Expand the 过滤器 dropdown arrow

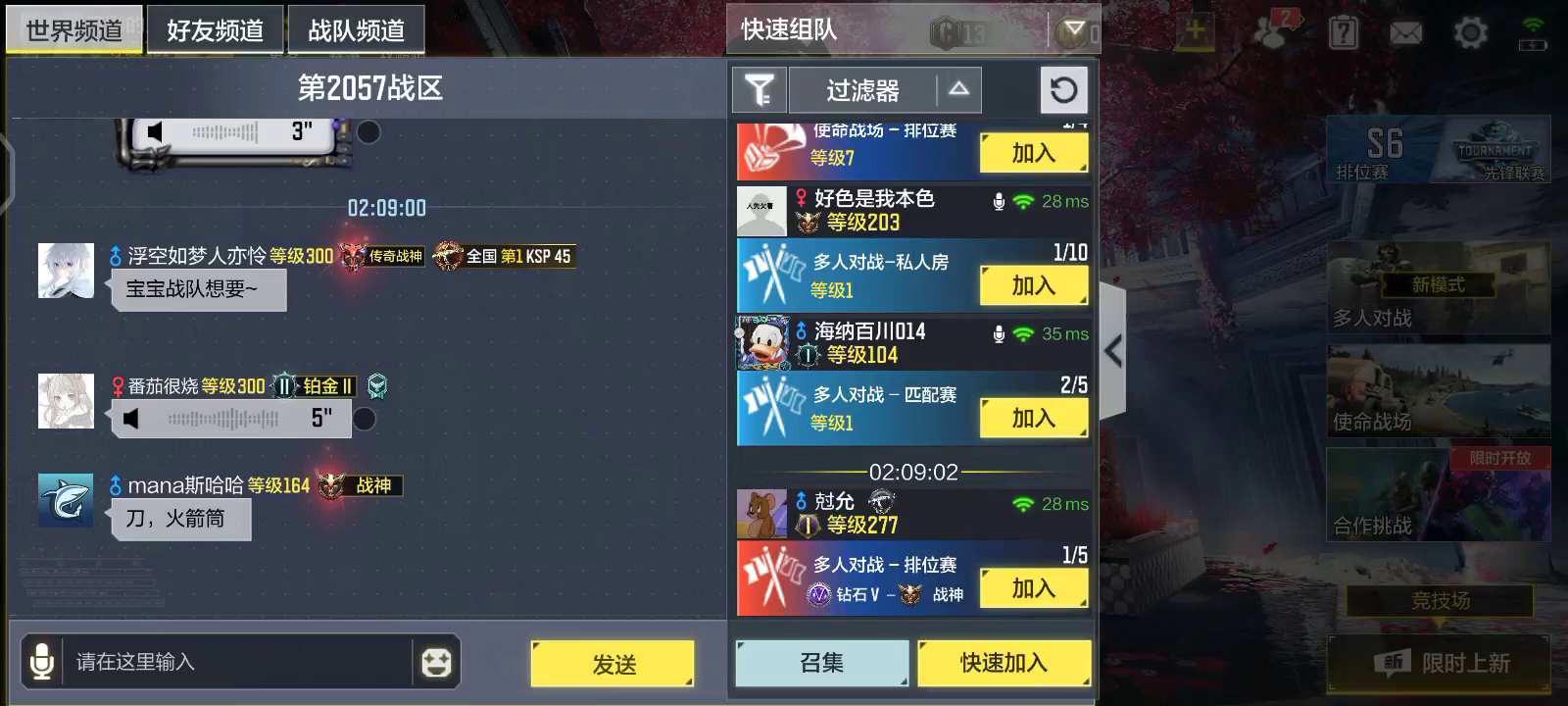tap(958, 90)
